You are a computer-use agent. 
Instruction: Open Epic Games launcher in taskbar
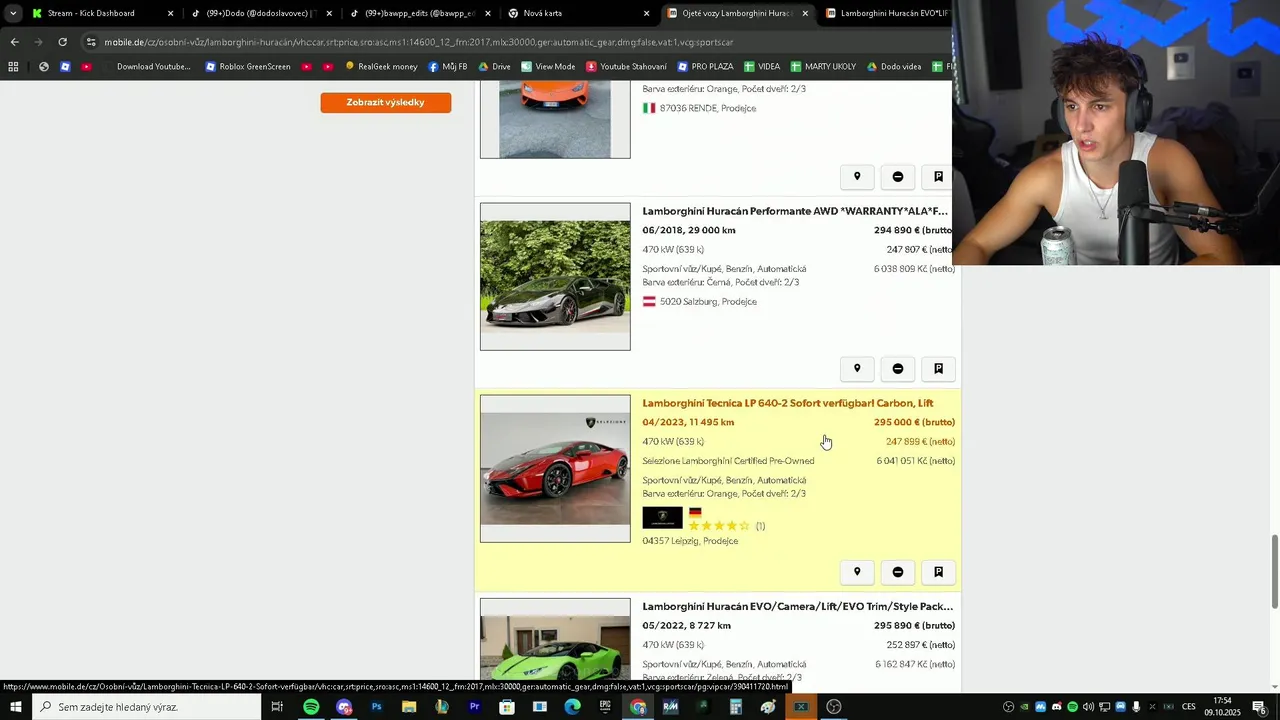click(605, 707)
